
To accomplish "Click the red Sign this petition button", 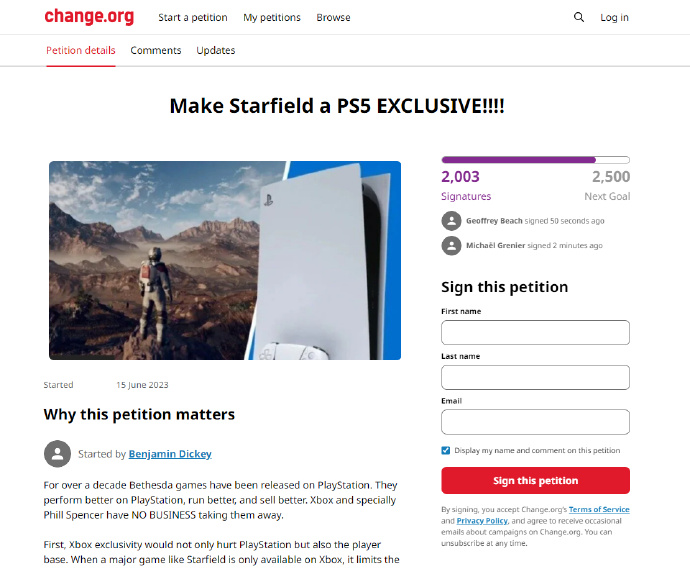I will [x=536, y=481].
